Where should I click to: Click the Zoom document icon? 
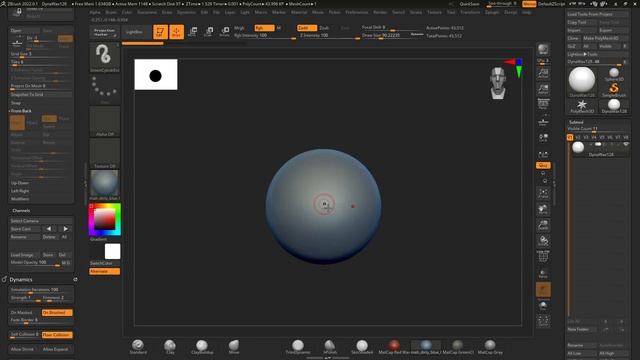coord(543,89)
